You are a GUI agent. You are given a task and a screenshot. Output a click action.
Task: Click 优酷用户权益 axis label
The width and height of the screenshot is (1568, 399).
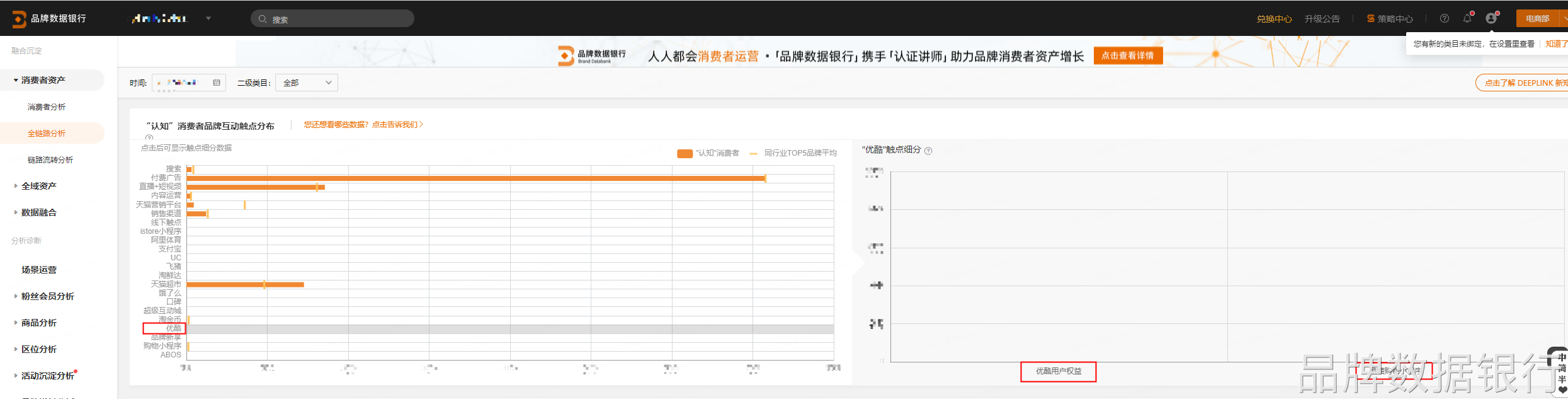point(1059,371)
